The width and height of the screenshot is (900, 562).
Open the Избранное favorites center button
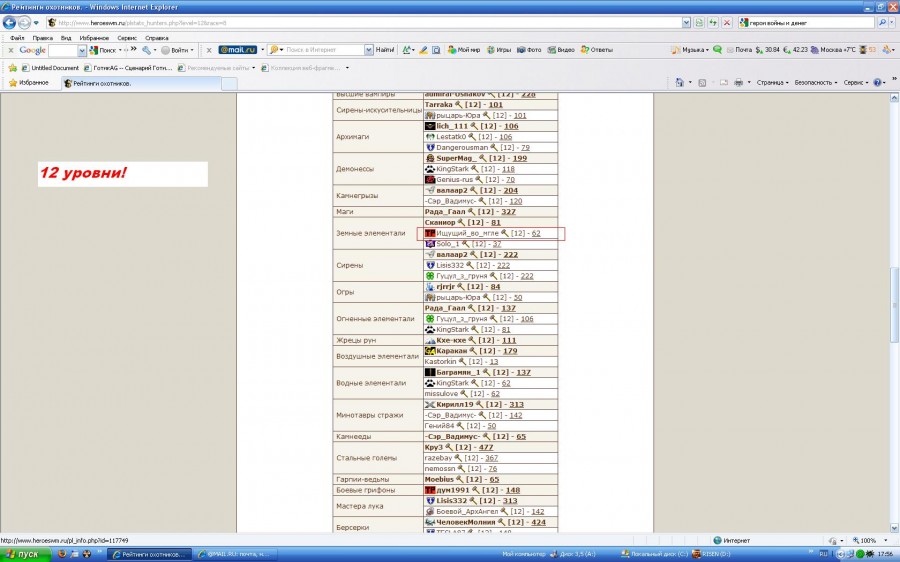(x=29, y=83)
